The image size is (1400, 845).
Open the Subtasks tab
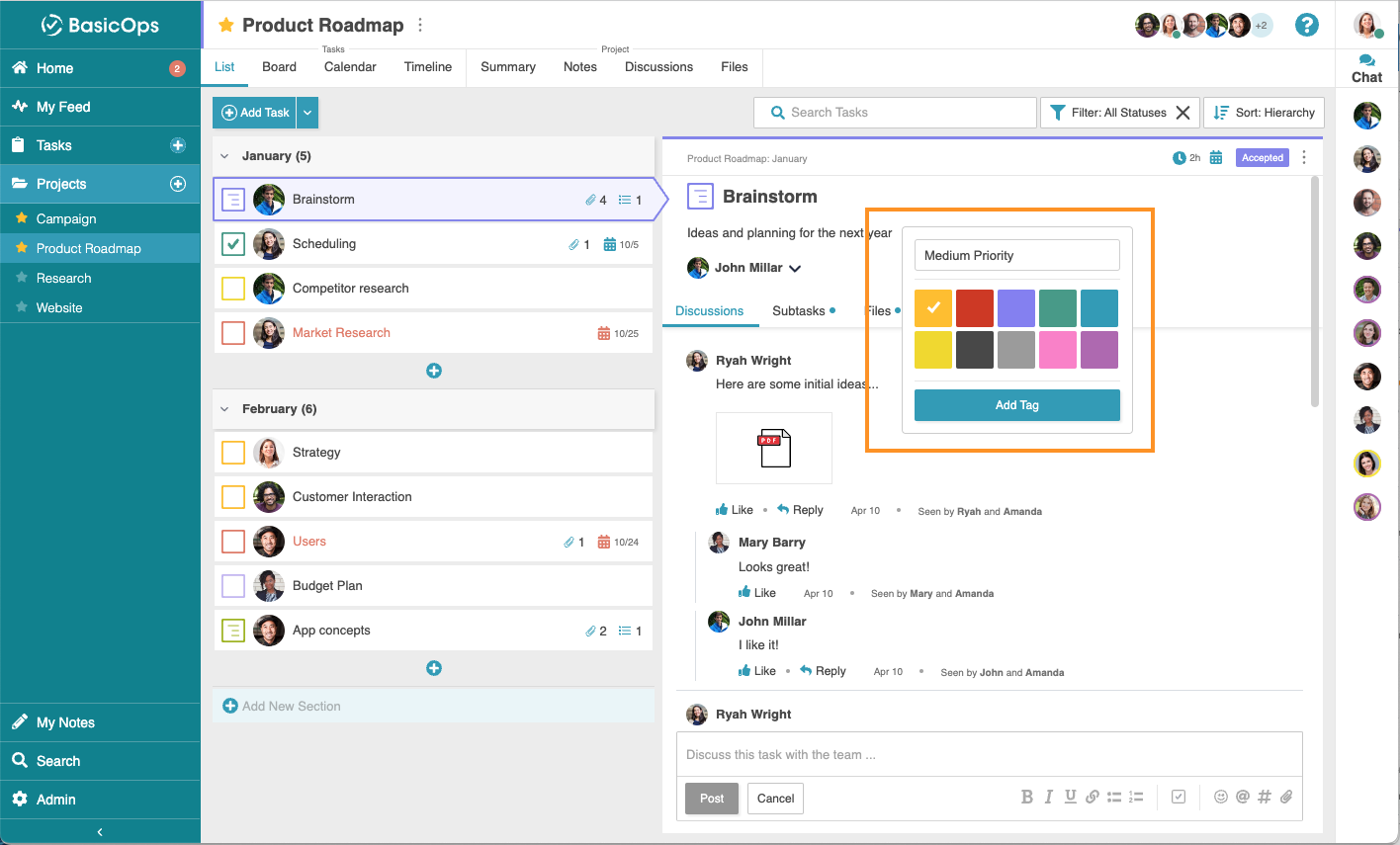click(798, 311)
